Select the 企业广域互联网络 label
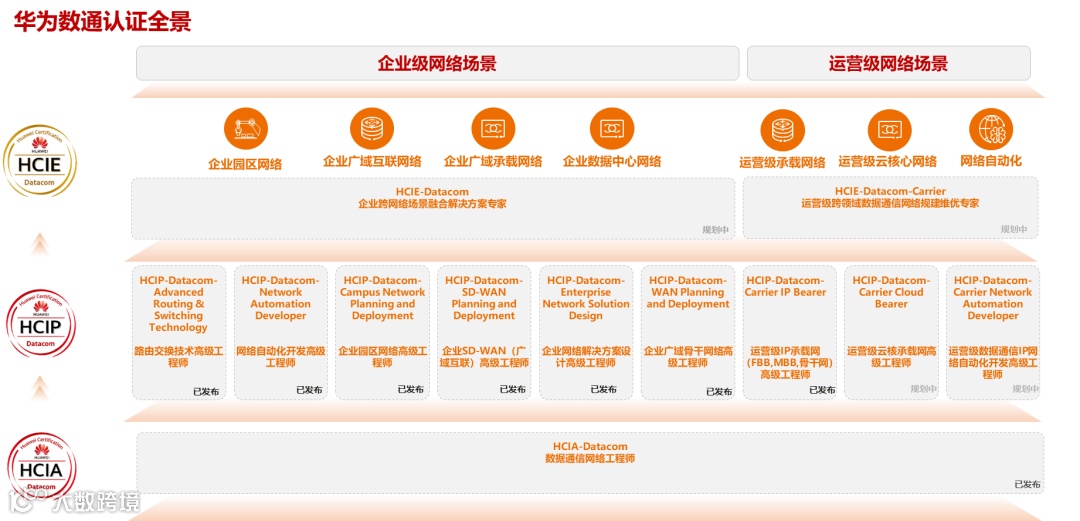The width and height of the screenshot is (1080, 521). pyautogui.click(x=372, y=162)
